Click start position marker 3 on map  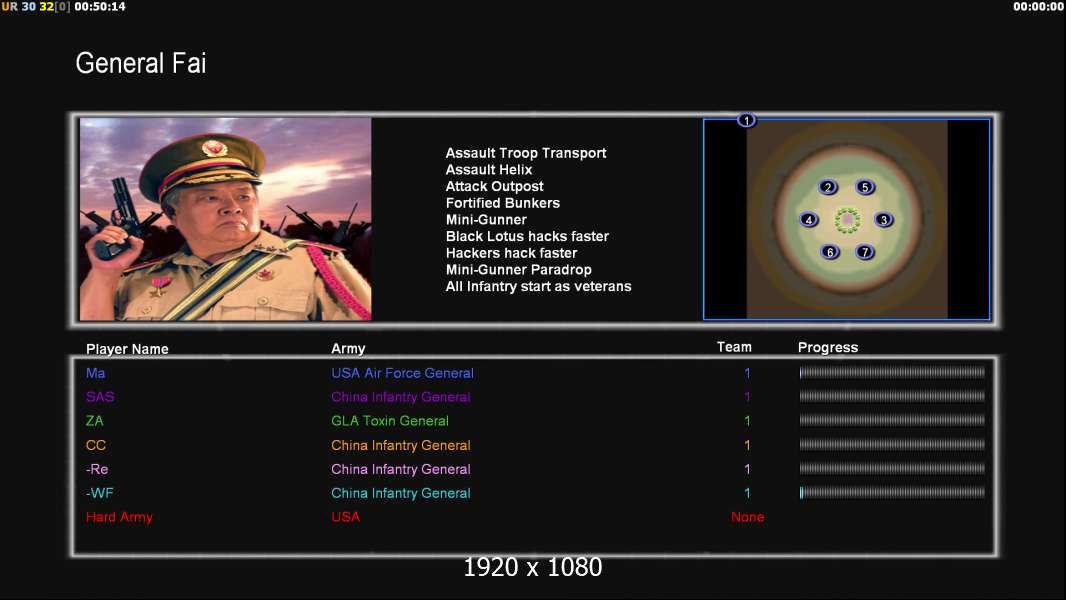pos(884,219)
